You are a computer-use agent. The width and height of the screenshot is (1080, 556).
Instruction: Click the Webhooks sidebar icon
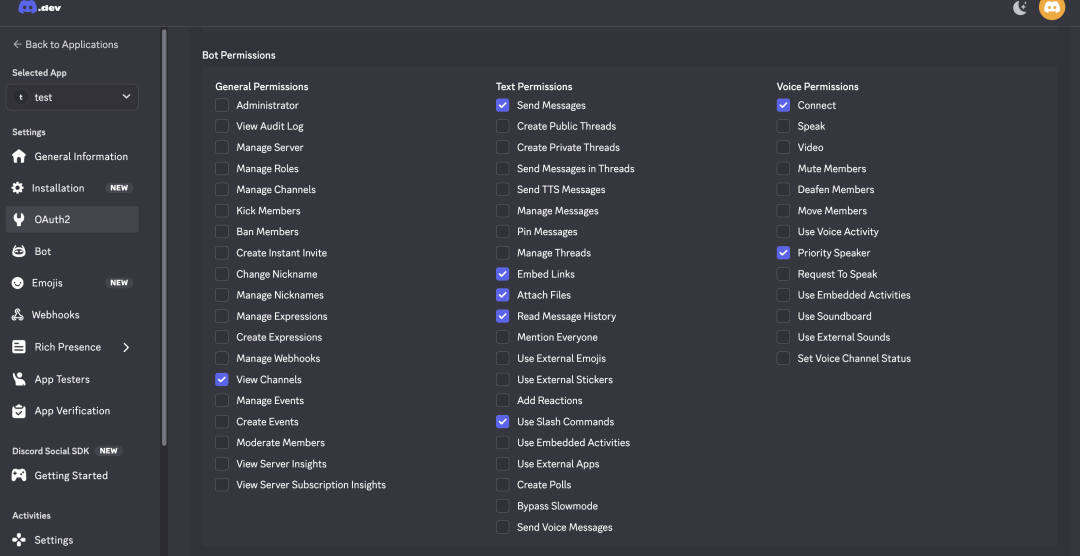click(18, 315)
